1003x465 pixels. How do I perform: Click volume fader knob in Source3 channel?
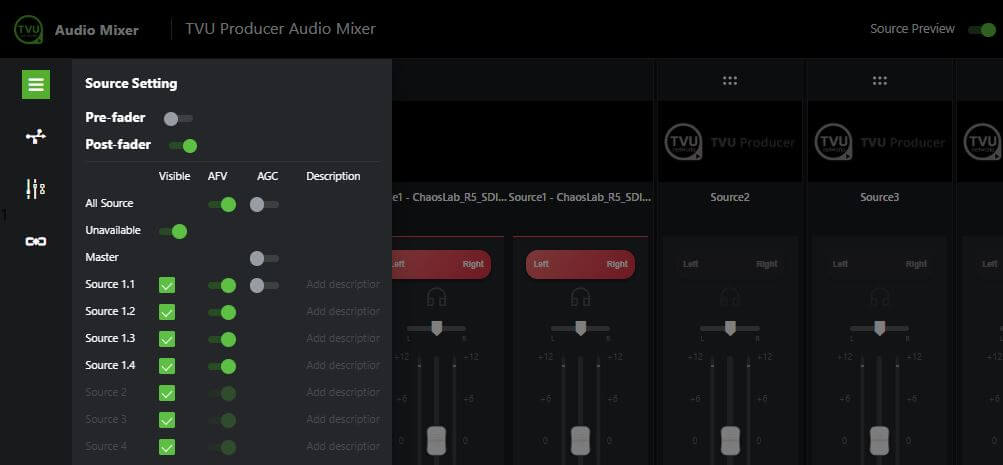tap(880, 441)
